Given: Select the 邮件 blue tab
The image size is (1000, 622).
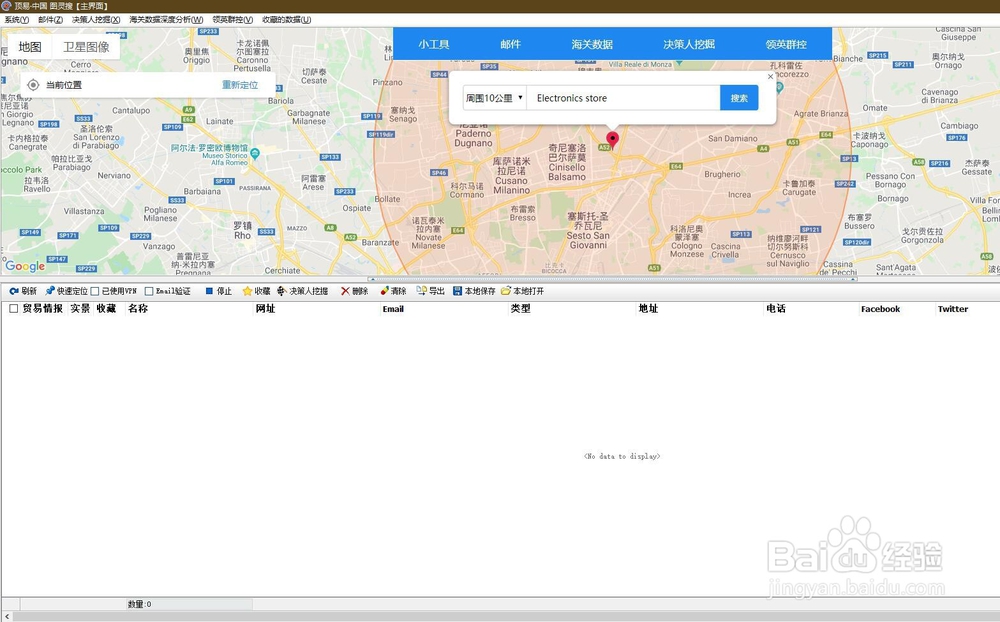Looking at the screenshot, I should (510, 44).
